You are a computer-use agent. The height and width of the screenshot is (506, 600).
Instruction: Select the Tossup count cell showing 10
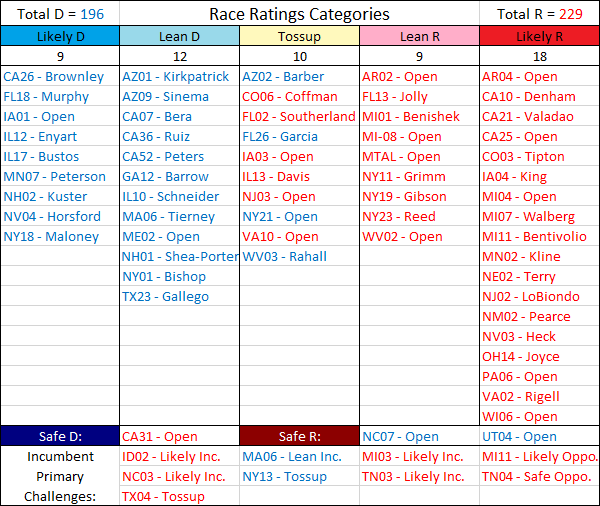(299, 56)
